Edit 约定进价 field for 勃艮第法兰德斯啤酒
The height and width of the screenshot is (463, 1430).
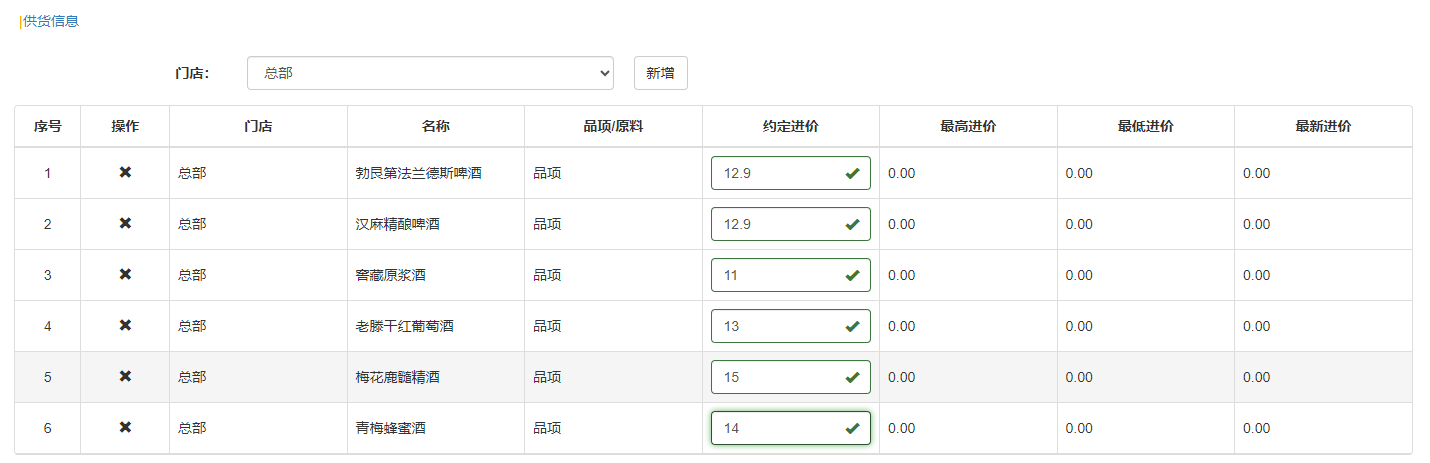point(775,173)
